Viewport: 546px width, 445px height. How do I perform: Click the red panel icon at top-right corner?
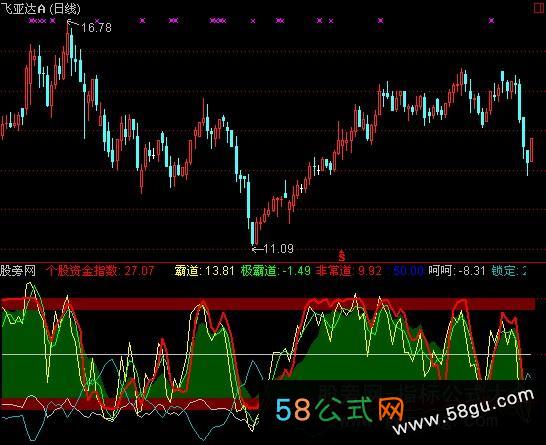(540, 8)
